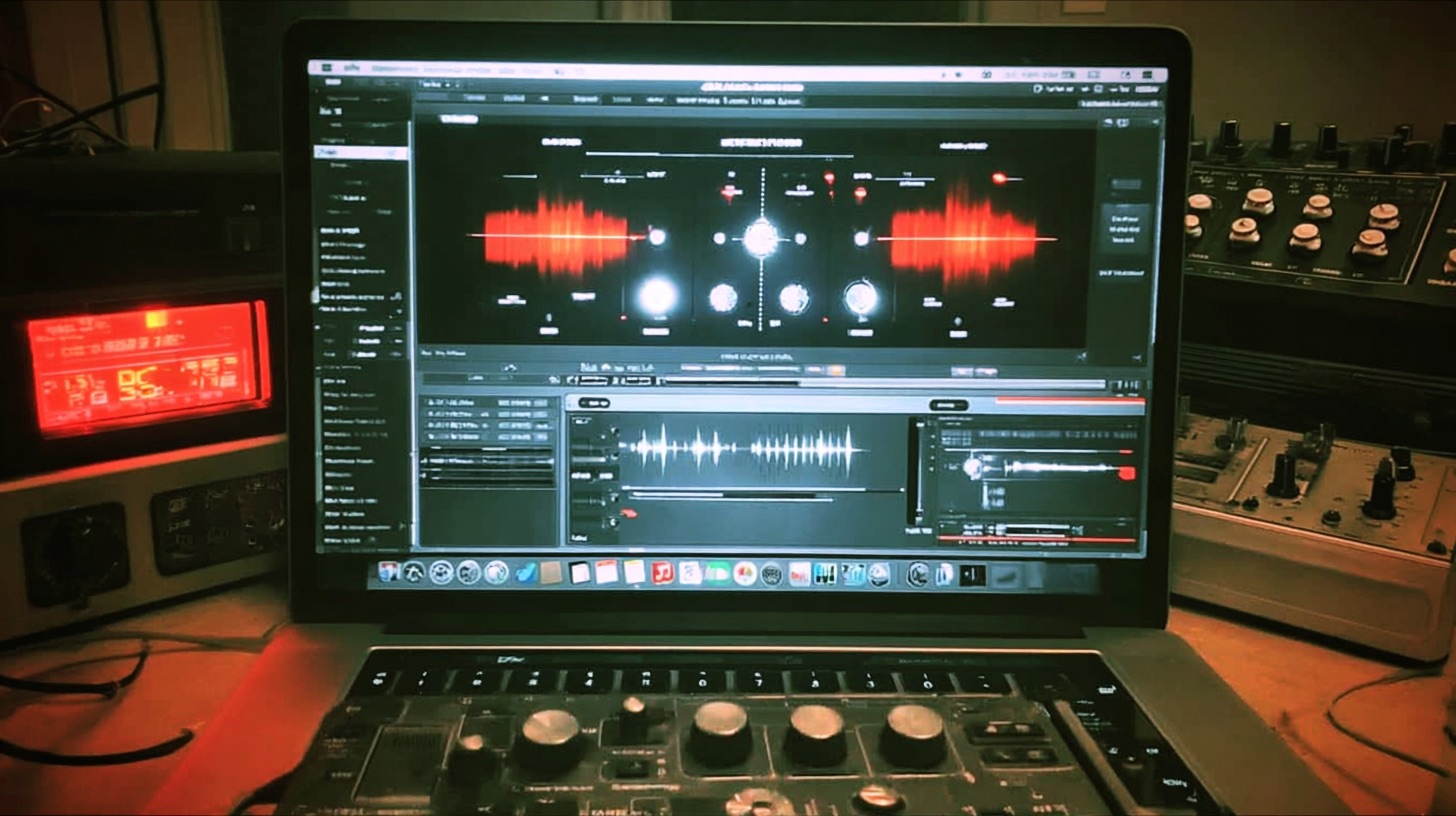Open the Music app from the Dock

tap(662, 572)
